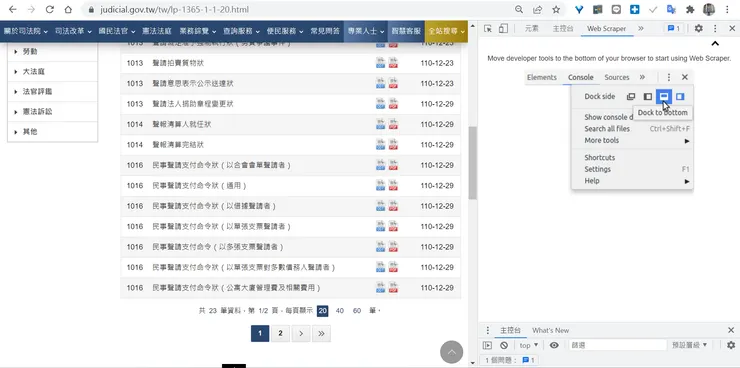Show 60 records per page
Screen dimensions: 740x368
pos(357,310)
